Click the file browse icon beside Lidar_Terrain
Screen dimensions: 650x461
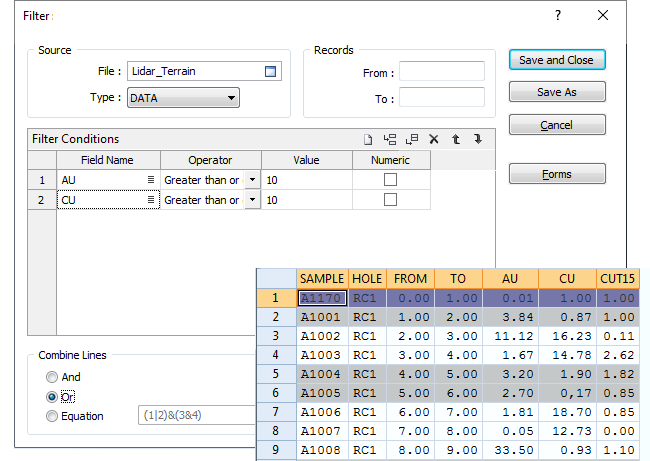tap(270, 71)
